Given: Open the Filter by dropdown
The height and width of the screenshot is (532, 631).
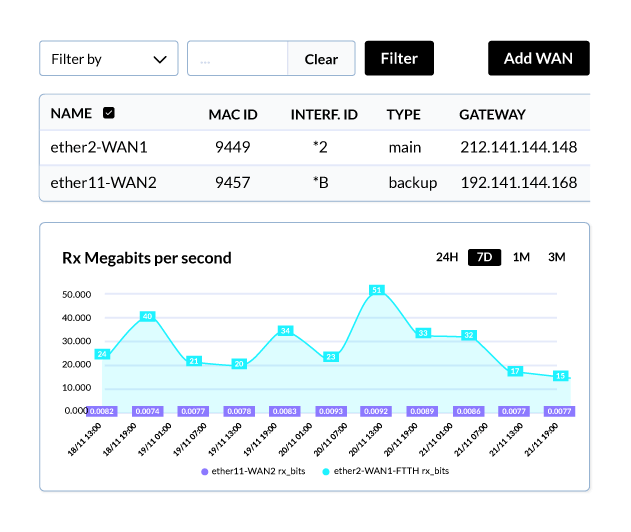Looking at the screenshot, I should click(109, 58).
